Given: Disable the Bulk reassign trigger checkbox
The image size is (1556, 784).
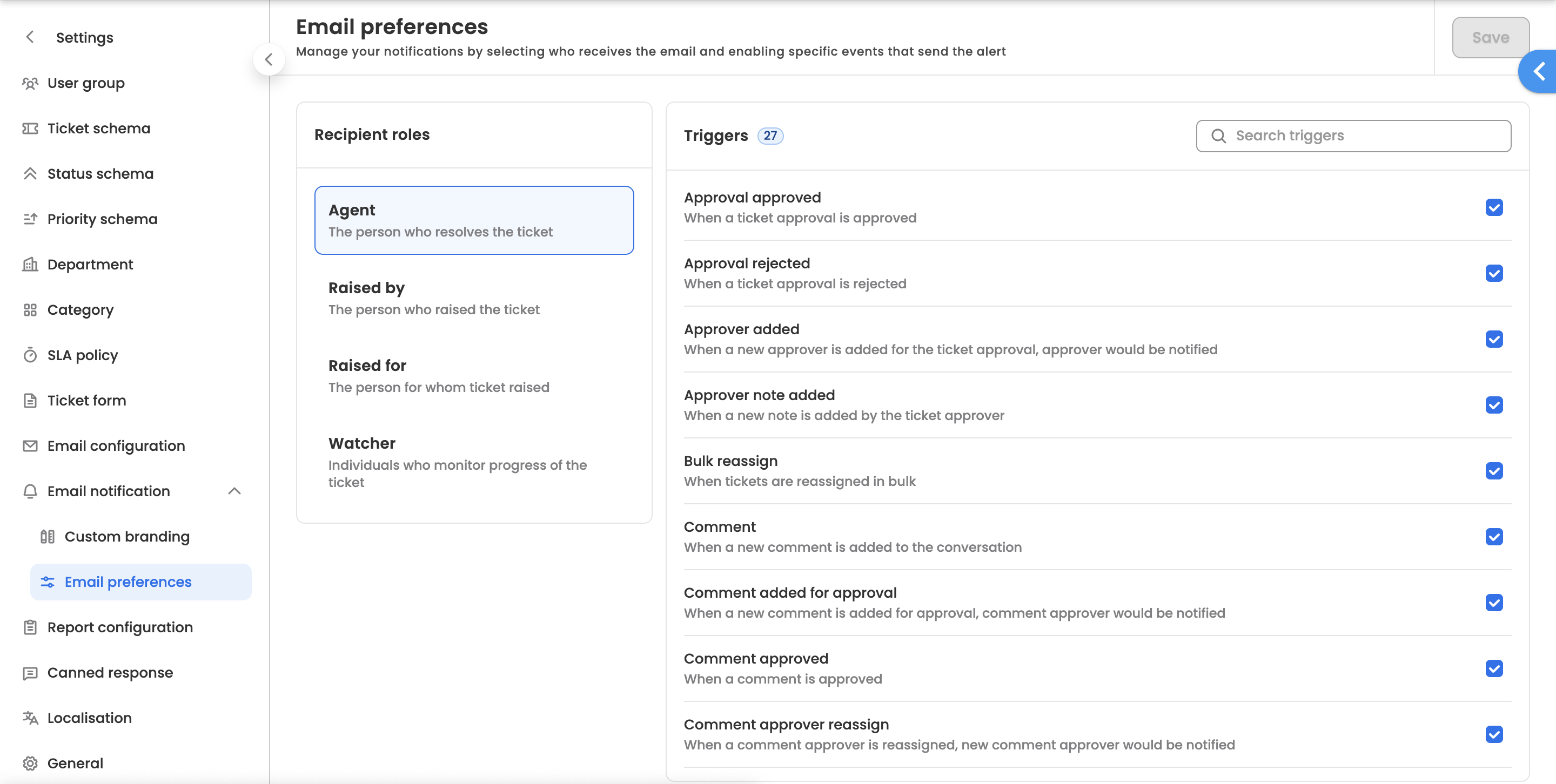Looking at the screenshot, I should 1493,471.
